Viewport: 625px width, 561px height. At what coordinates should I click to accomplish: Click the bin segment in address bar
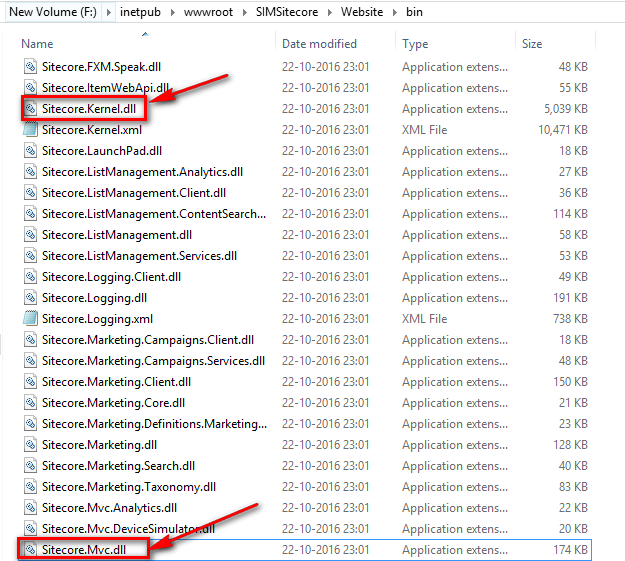pyautogui.click(x=415, y=12)
